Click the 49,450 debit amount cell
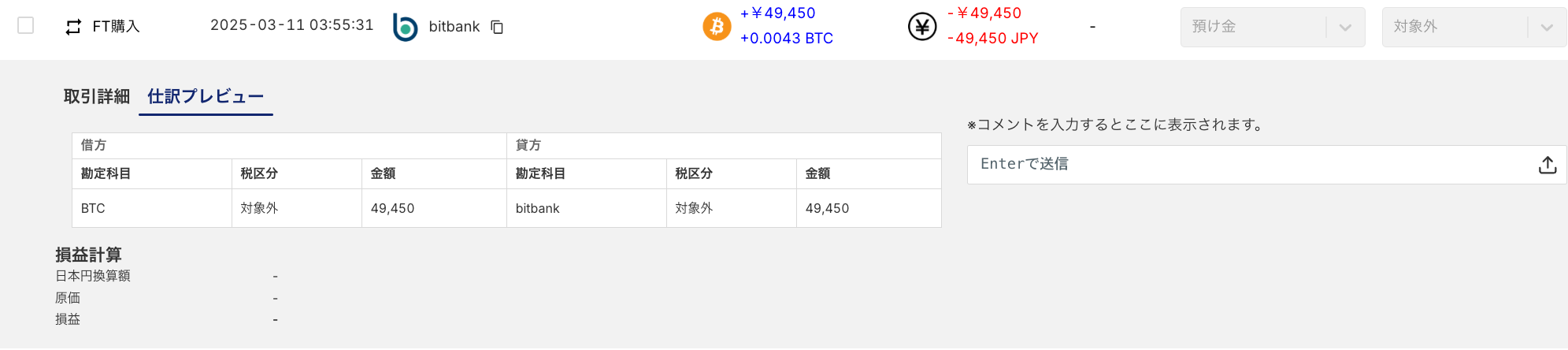Image resolution: width=1568 pixels, height=350 pixels. [433, 208]
